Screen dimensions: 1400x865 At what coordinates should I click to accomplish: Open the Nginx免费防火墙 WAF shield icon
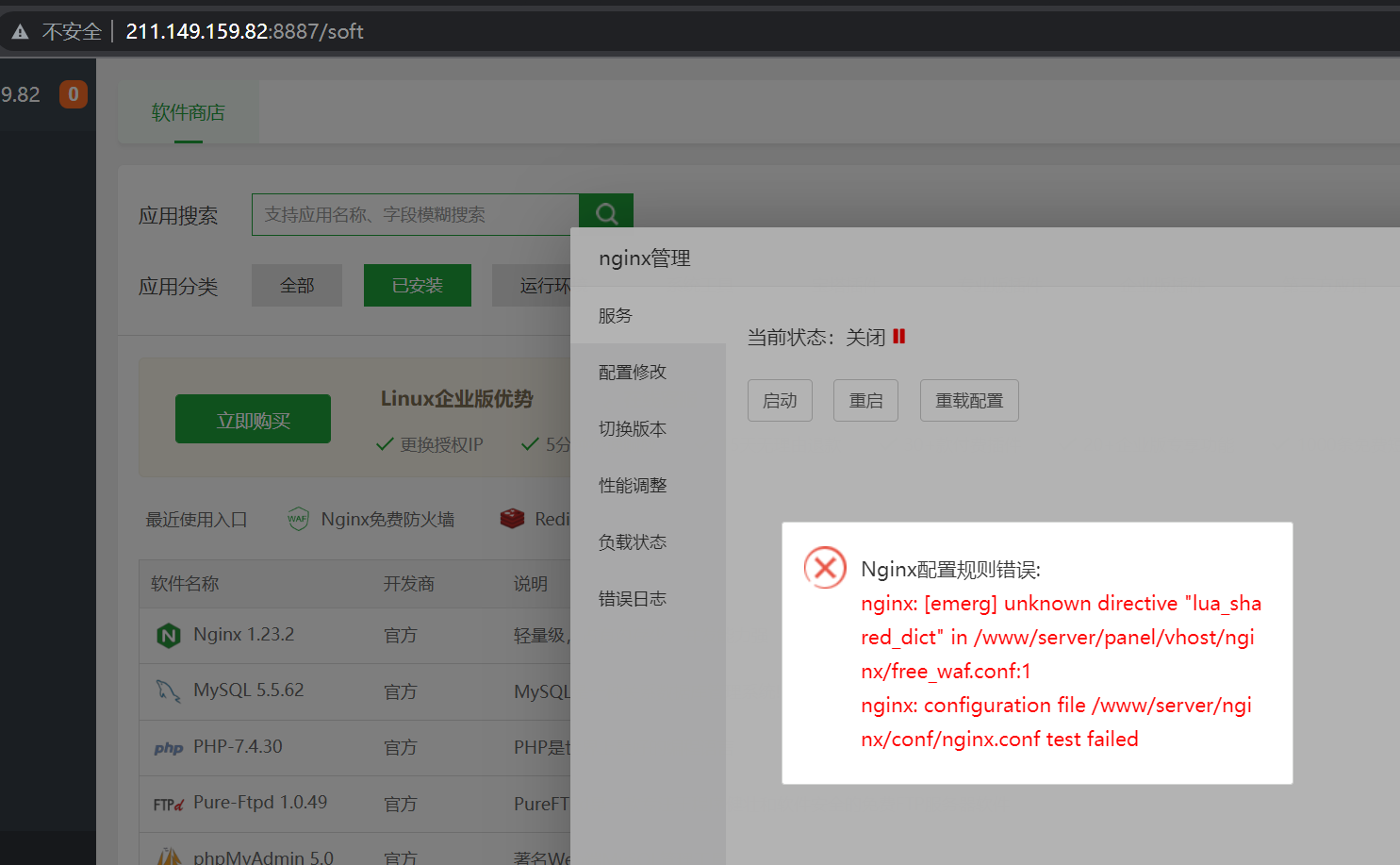click(298, 519)
